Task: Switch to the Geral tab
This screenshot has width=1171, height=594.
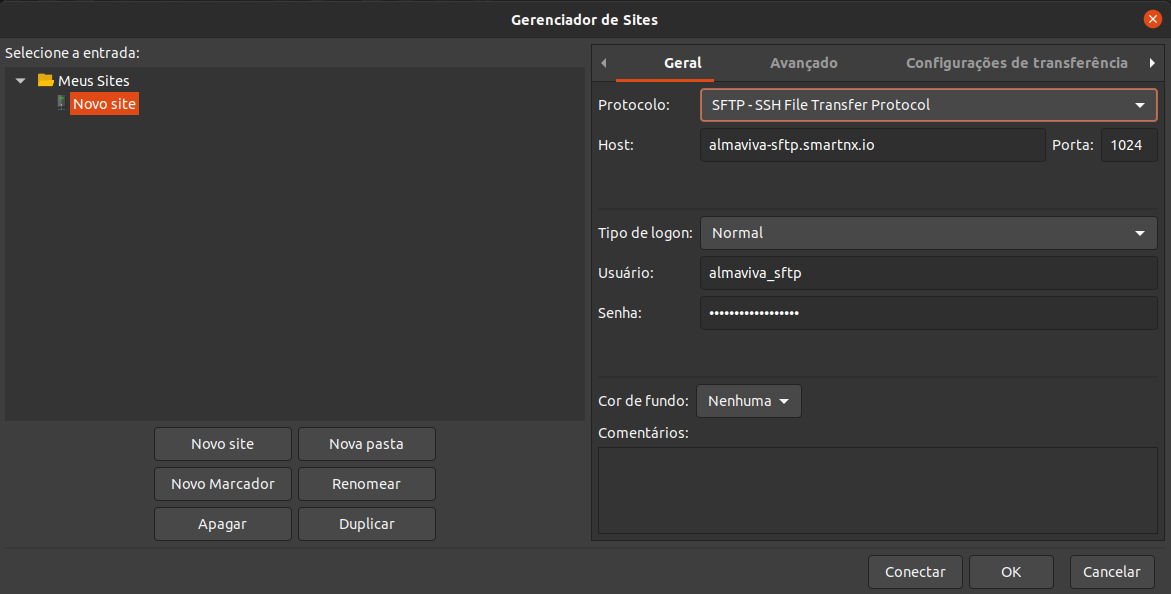Action: click(x=683, y=63)
